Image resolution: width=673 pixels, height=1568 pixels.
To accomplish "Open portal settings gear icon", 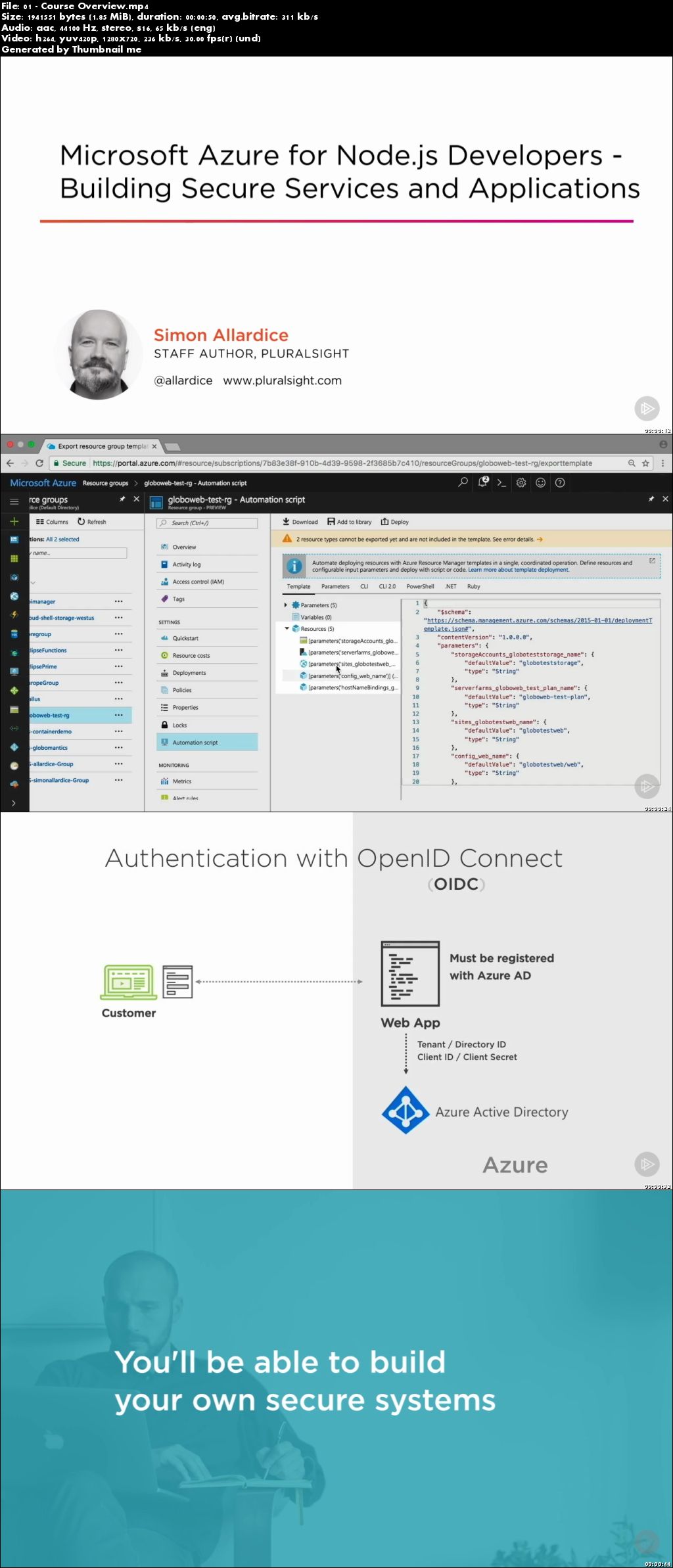I will [521, 482].
